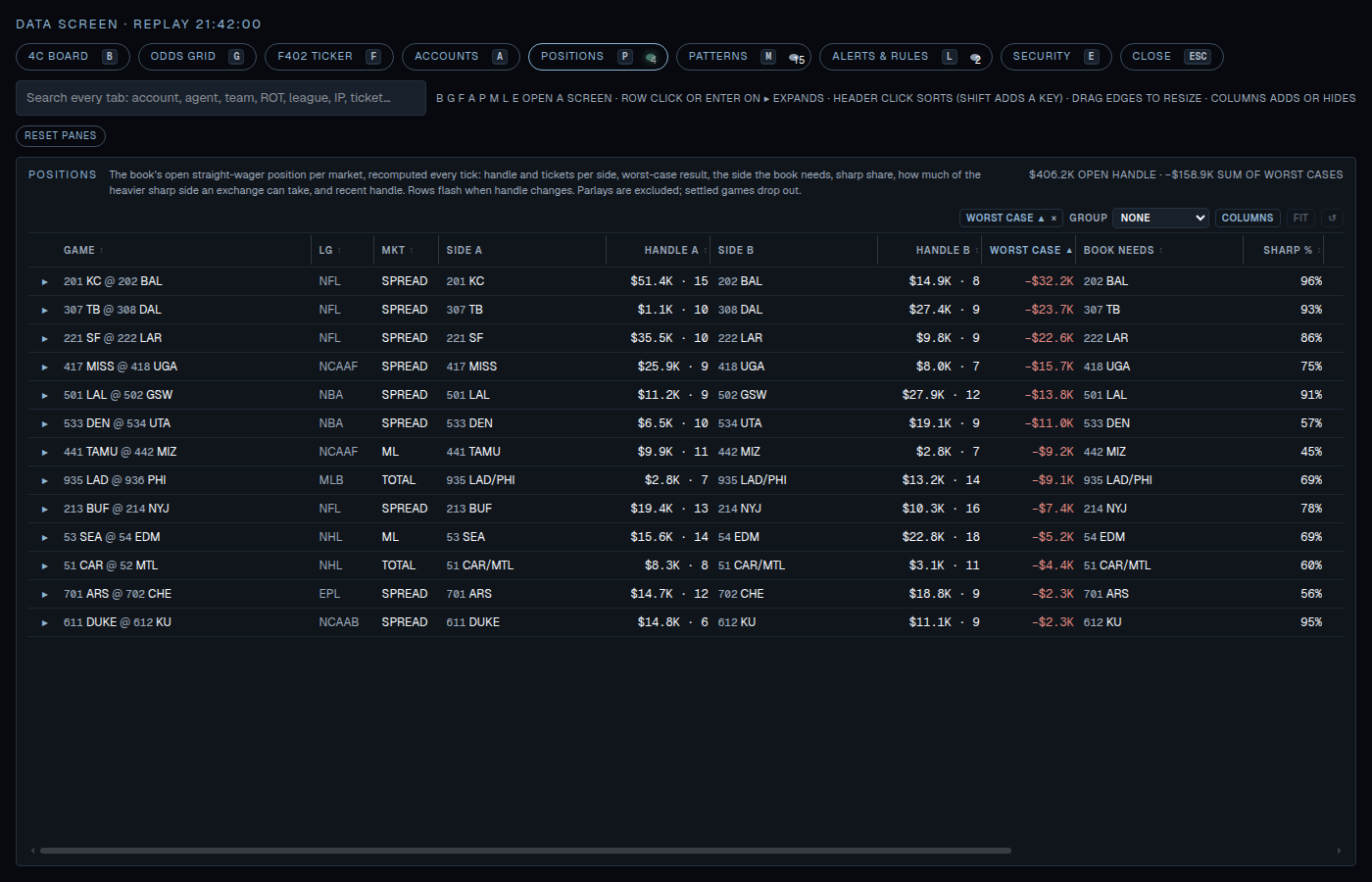
Task: Expand the MISS @ UGA row
Action: pyautogui.click(x=45, y=367)
